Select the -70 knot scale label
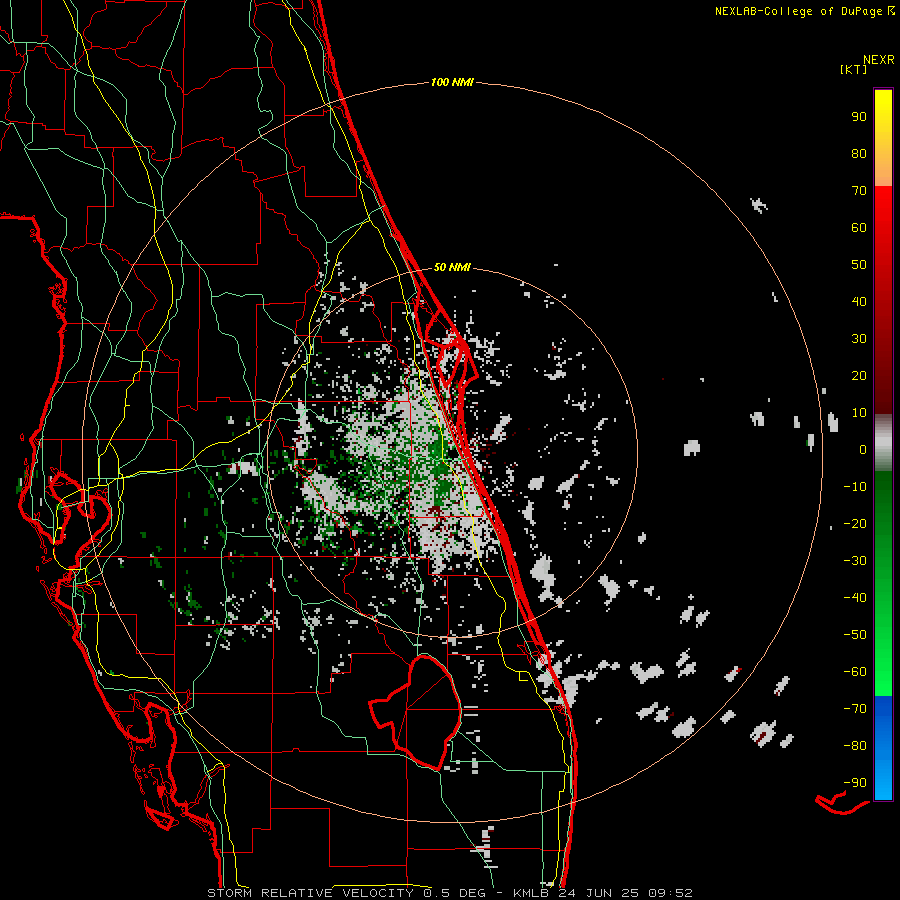Screen dimensions: 900x900 click(855, 709)
